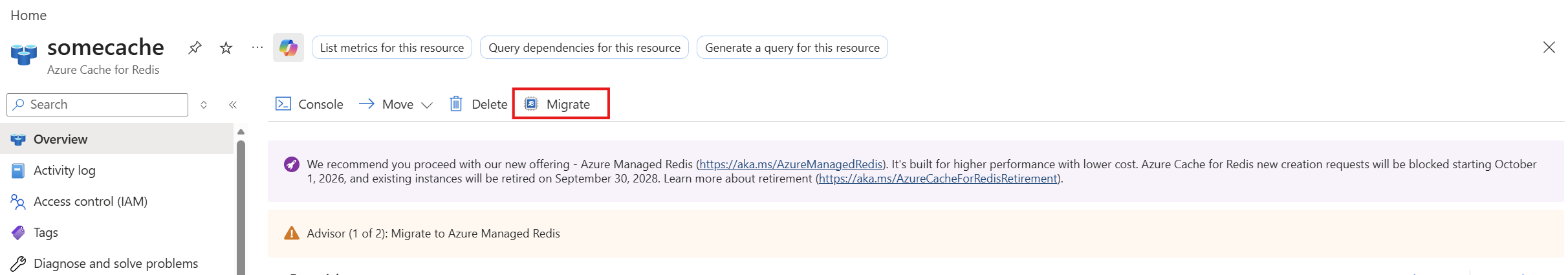Open Access control (IAM)
The image size is (1568, 275).
pyautogui.click(x=116, y=201)
